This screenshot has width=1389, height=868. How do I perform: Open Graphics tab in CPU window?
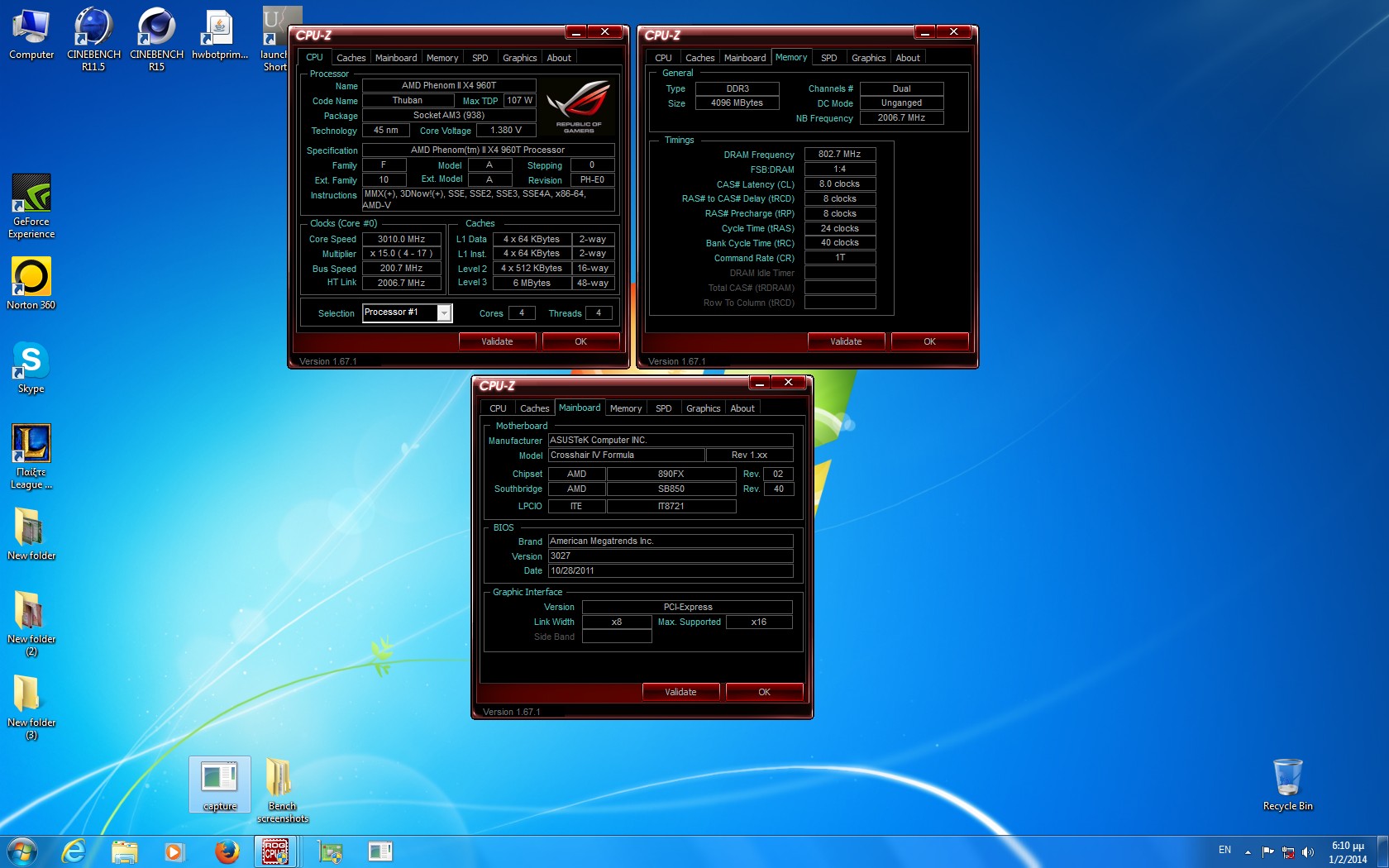pos(520,58)
